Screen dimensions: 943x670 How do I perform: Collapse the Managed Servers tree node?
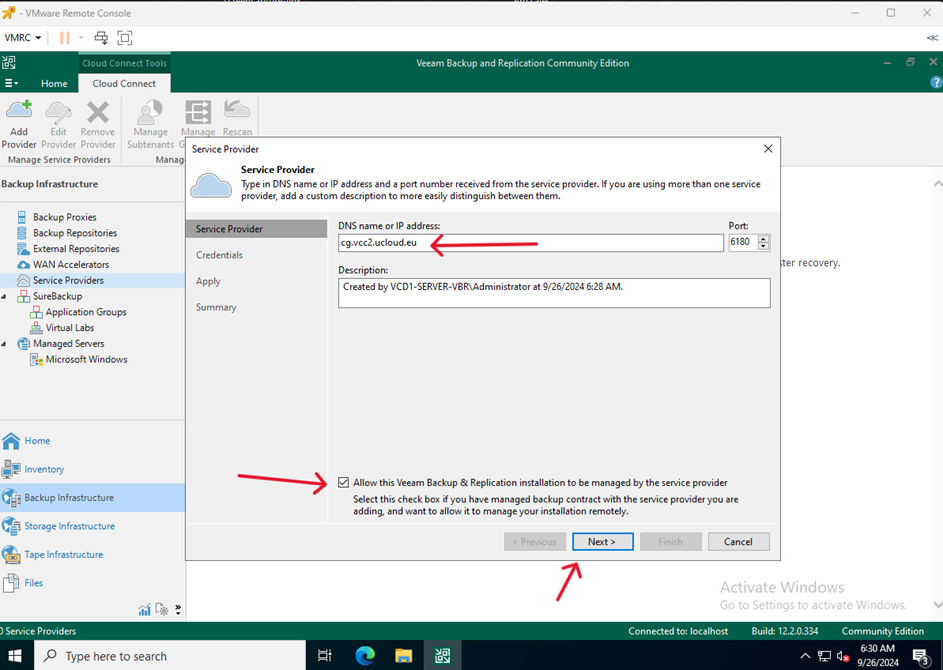coord(5,344)
